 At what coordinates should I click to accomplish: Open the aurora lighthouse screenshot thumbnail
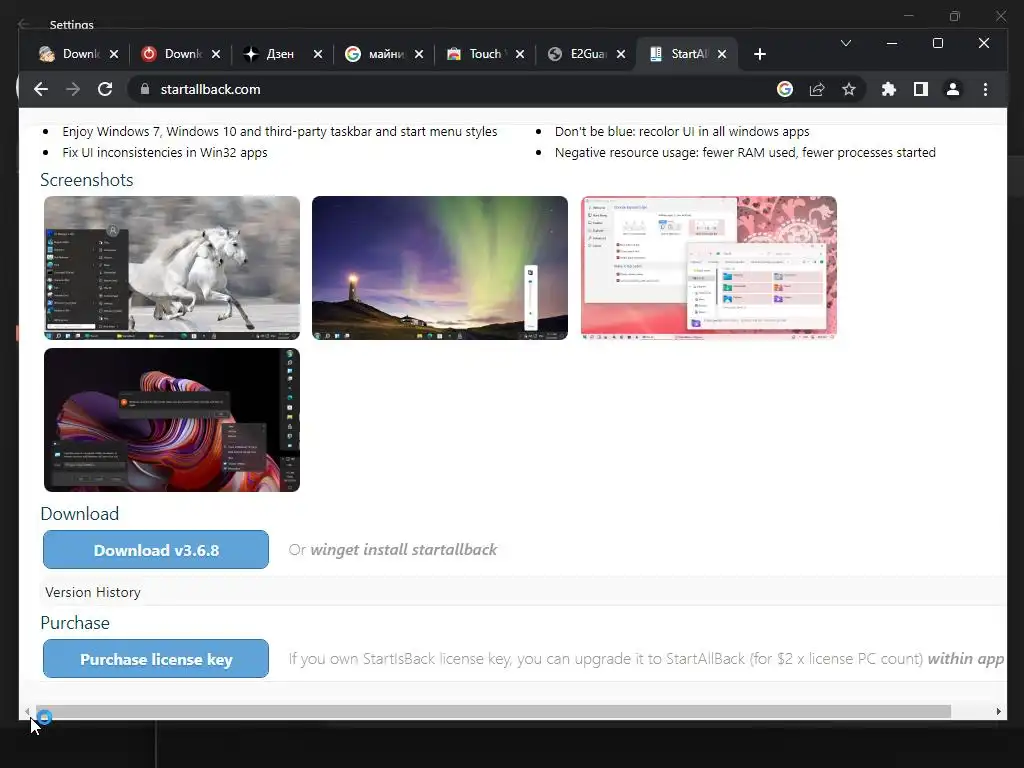pyautogui.click(x=440, y=268)
